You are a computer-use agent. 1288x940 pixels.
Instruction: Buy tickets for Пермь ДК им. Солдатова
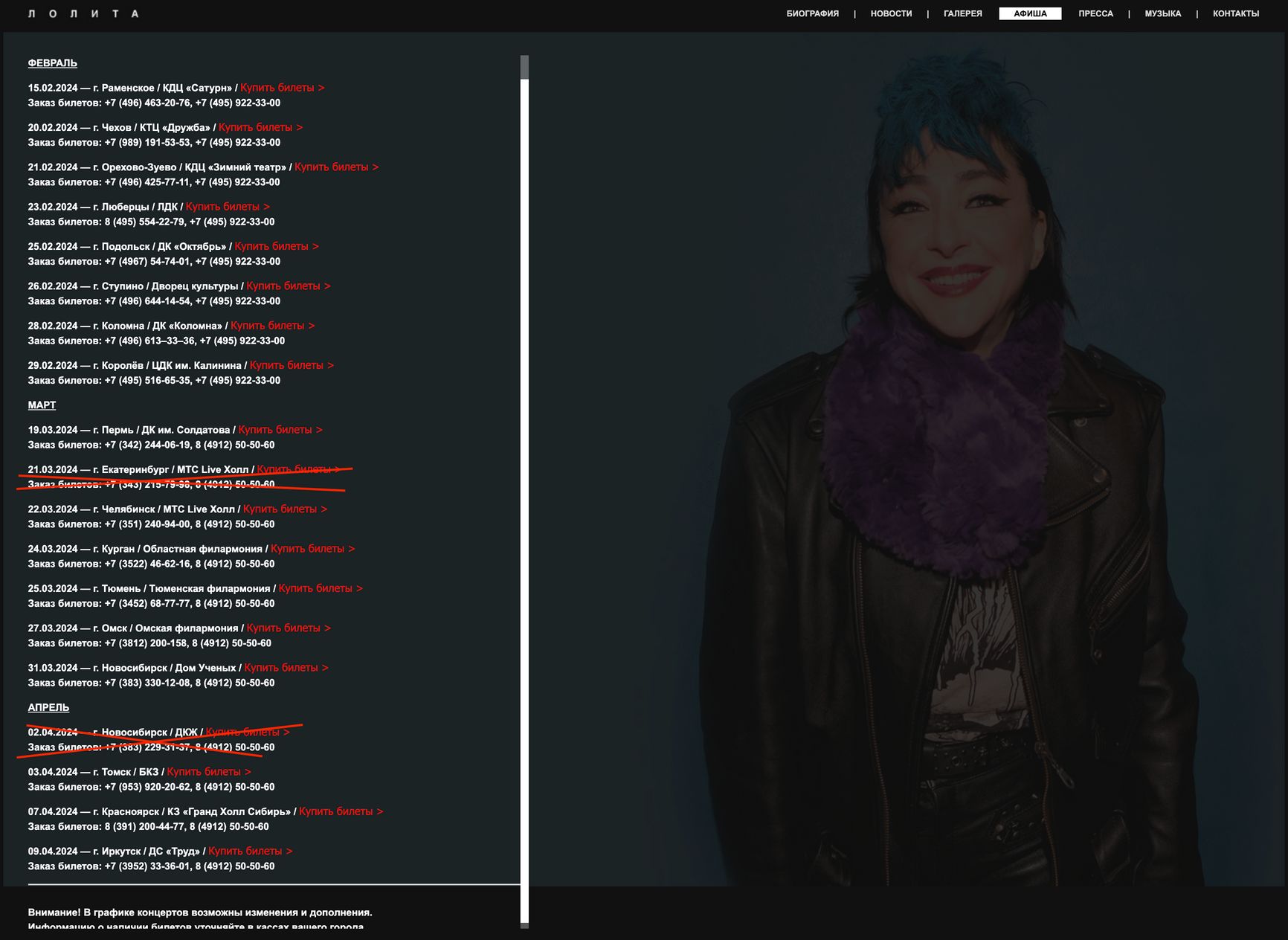tap(280, 430)
